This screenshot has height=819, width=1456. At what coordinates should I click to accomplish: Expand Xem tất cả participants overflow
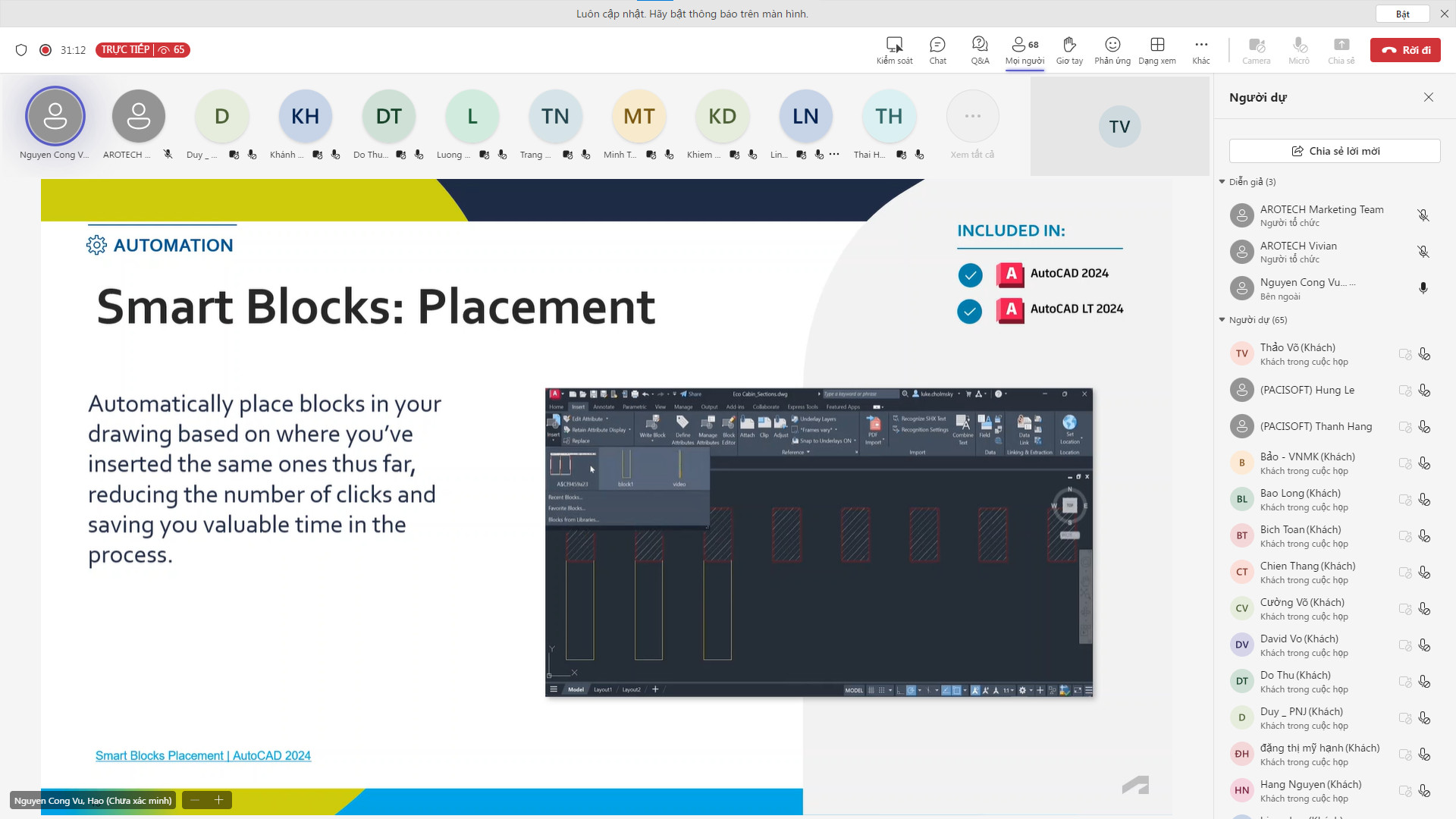972,125
